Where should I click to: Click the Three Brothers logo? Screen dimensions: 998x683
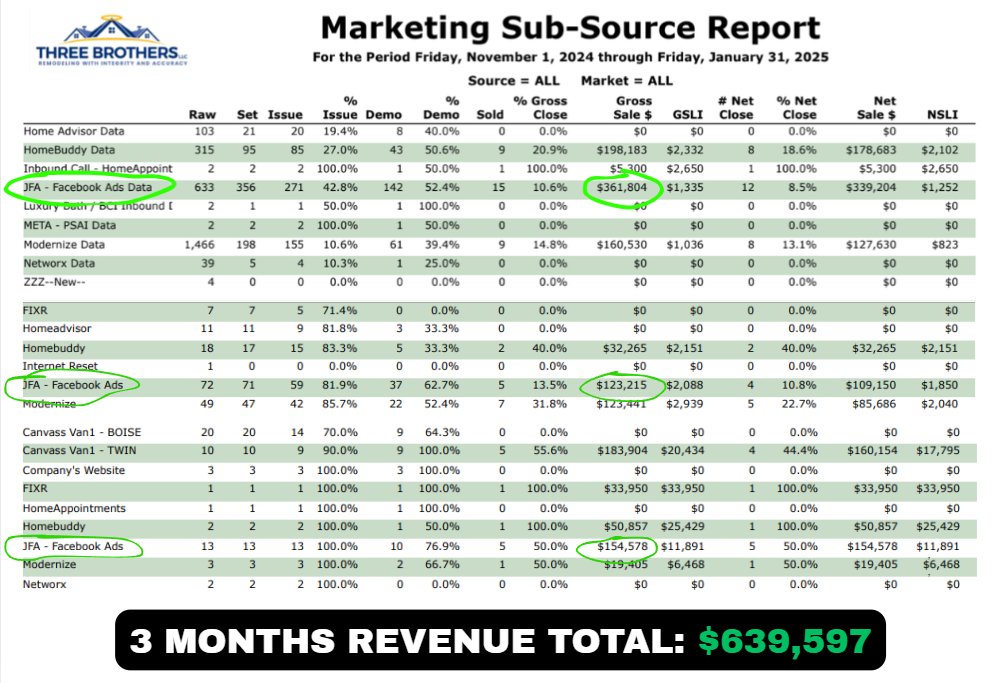coord(111,39)
